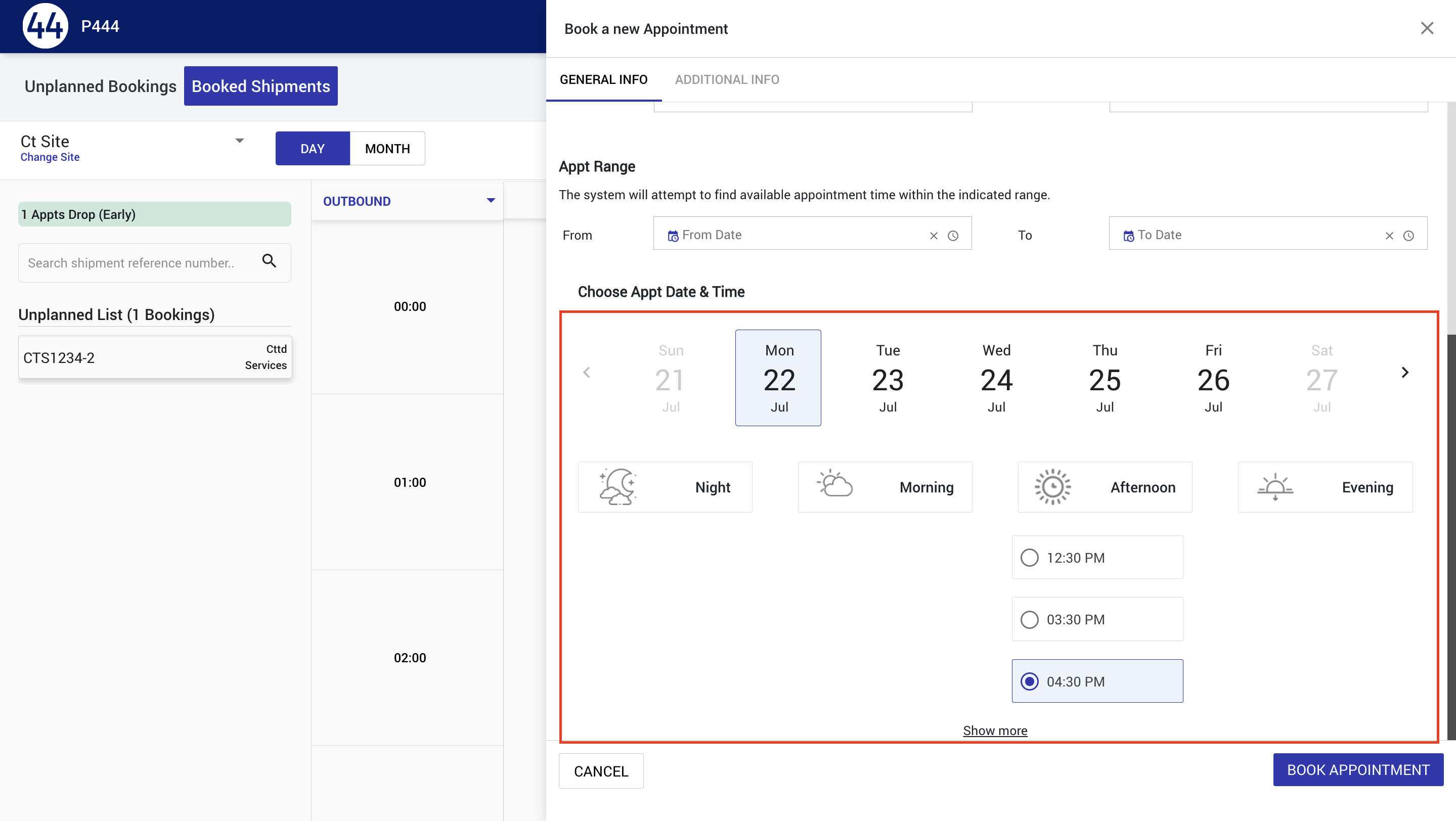
Task: Switch to the GENERAL INFO tab
Action: [x=604, y=80]
